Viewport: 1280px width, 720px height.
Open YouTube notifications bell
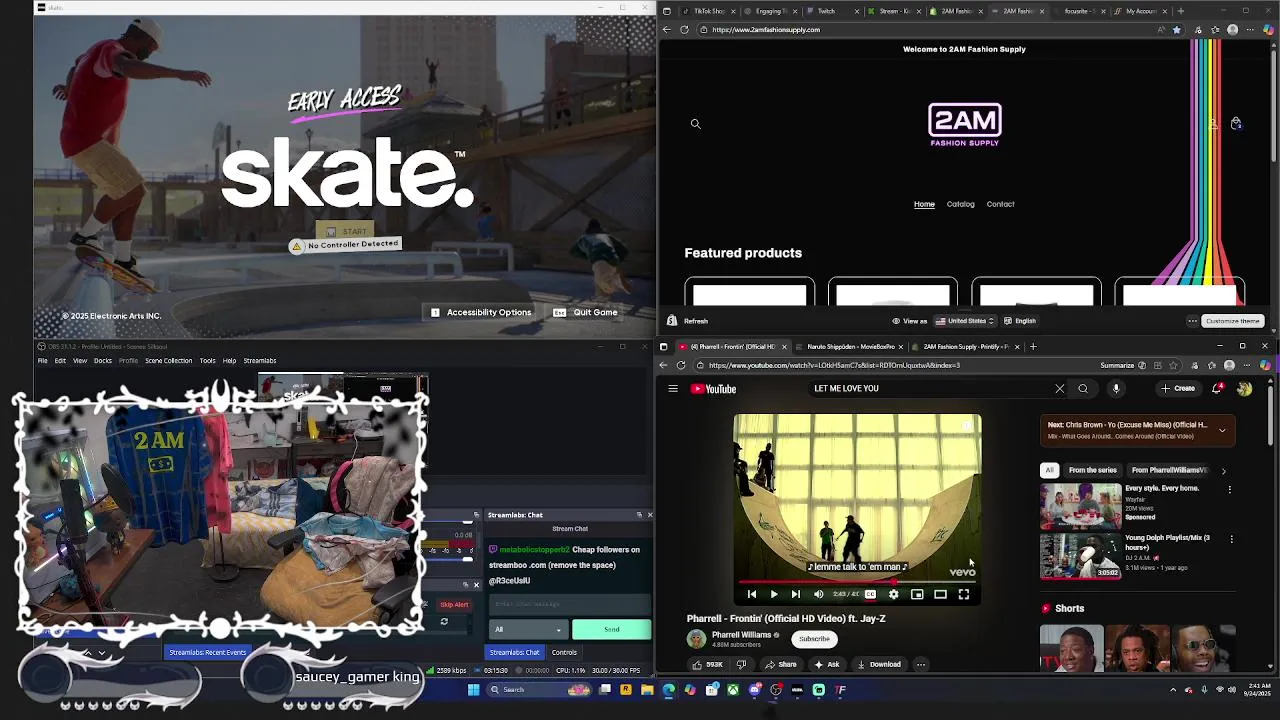coord(1217,389)
